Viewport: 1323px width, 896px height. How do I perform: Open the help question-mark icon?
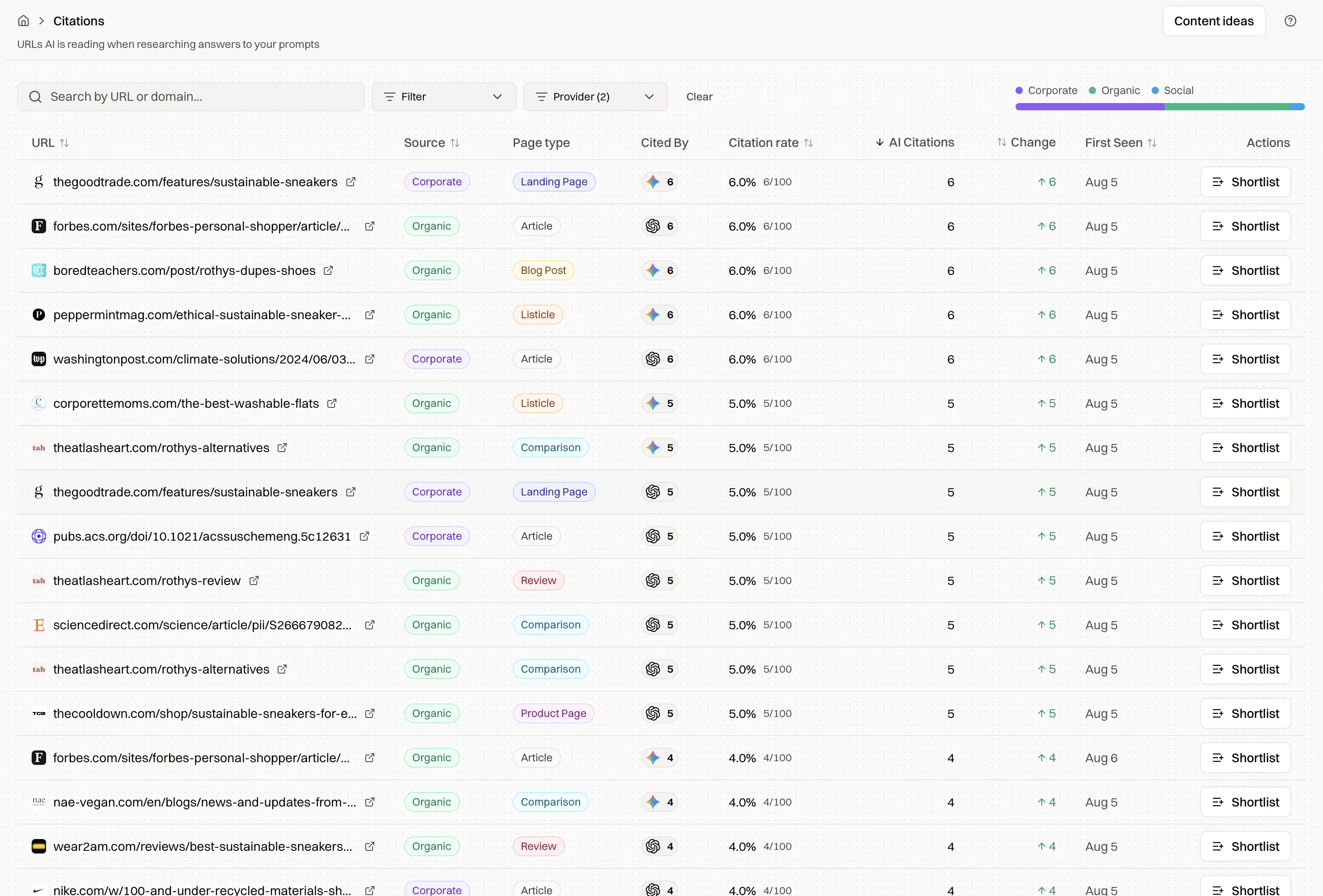(x=1290, y=21)
